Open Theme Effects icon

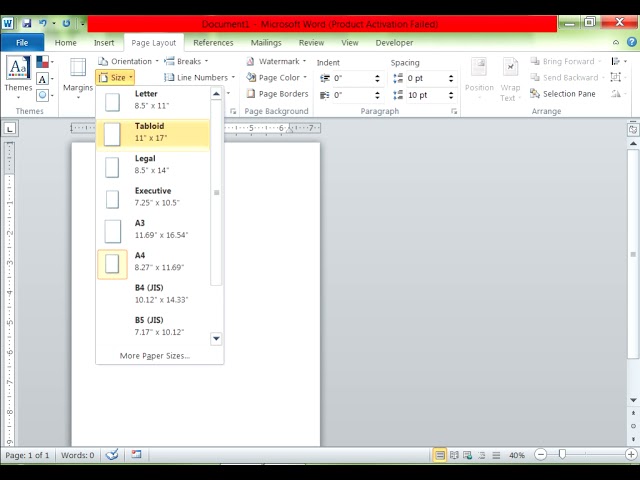(x=42, y=95)
